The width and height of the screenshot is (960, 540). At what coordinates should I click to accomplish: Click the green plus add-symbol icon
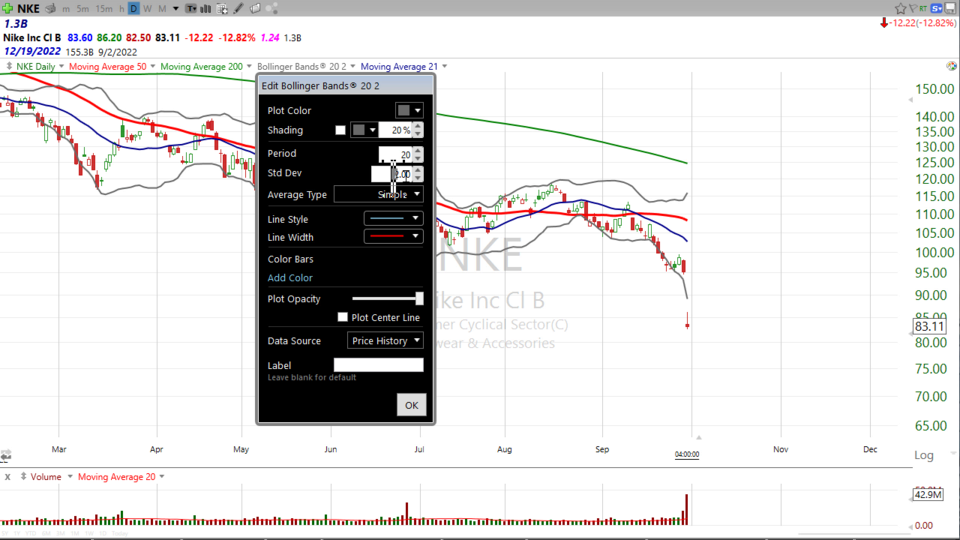[x=7, y=8]
